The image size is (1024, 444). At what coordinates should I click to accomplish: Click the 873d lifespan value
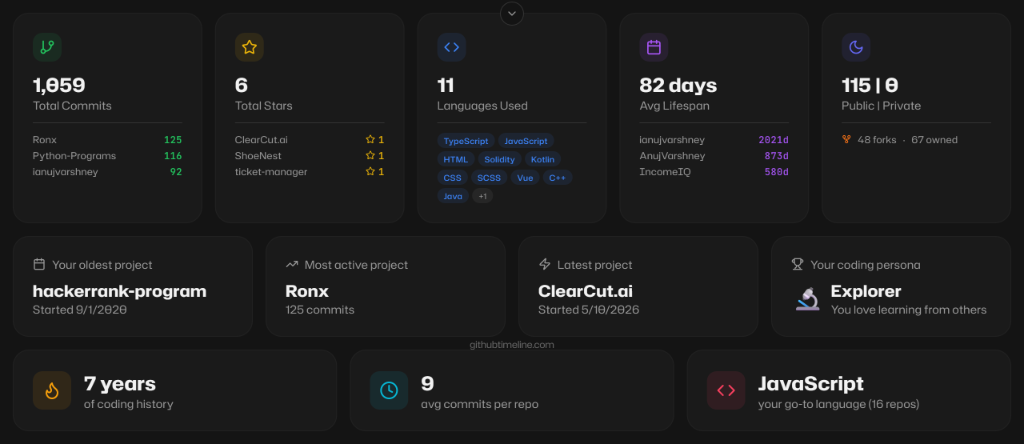click(x=776, y=156)
